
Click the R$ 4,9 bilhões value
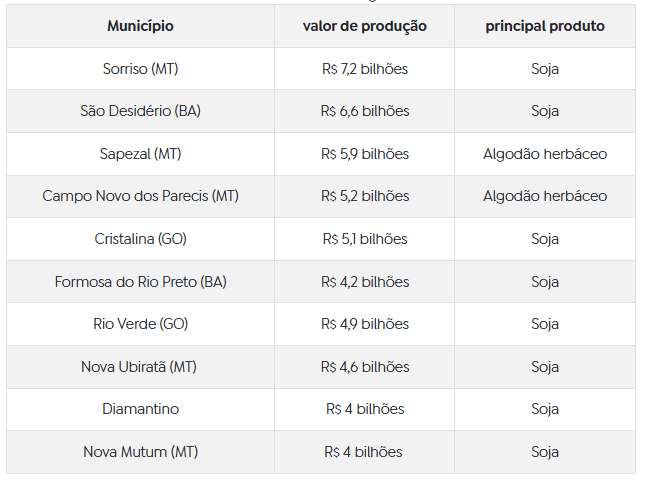click(x=365, y=324)
